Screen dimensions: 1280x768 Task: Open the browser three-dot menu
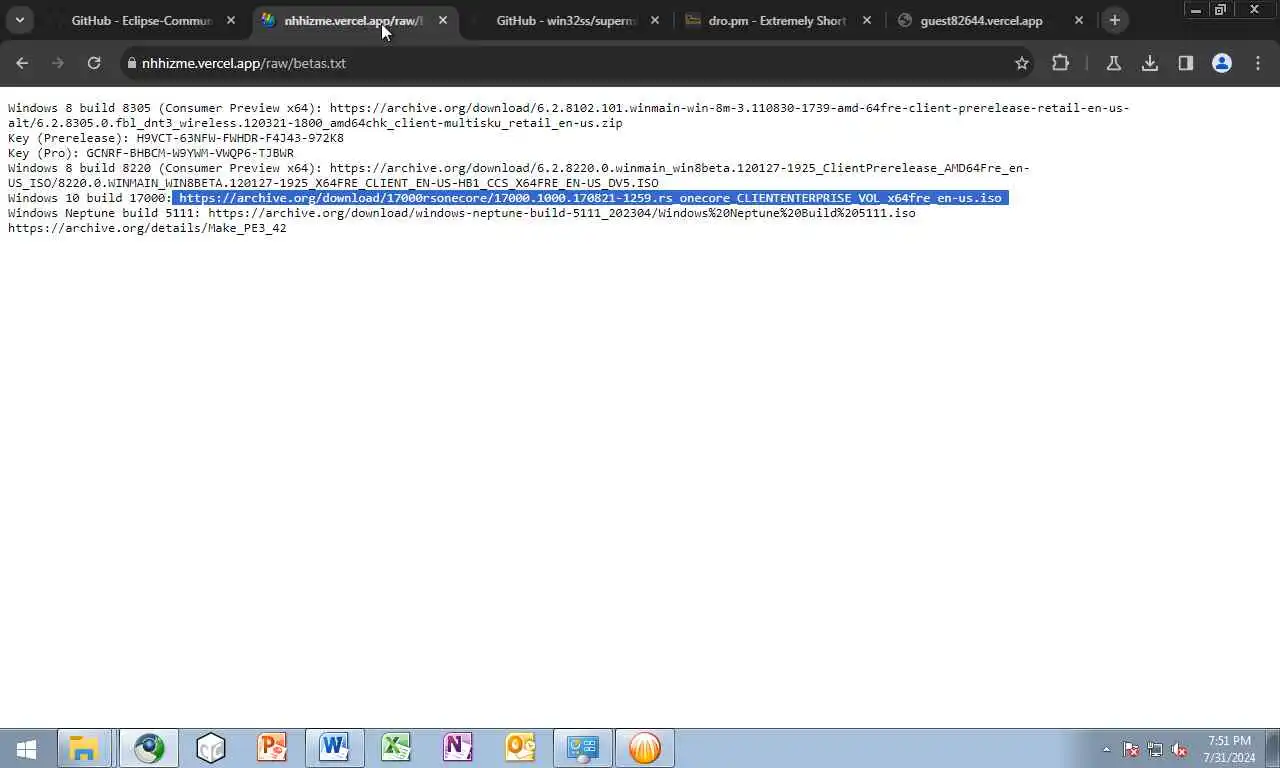1258,63
